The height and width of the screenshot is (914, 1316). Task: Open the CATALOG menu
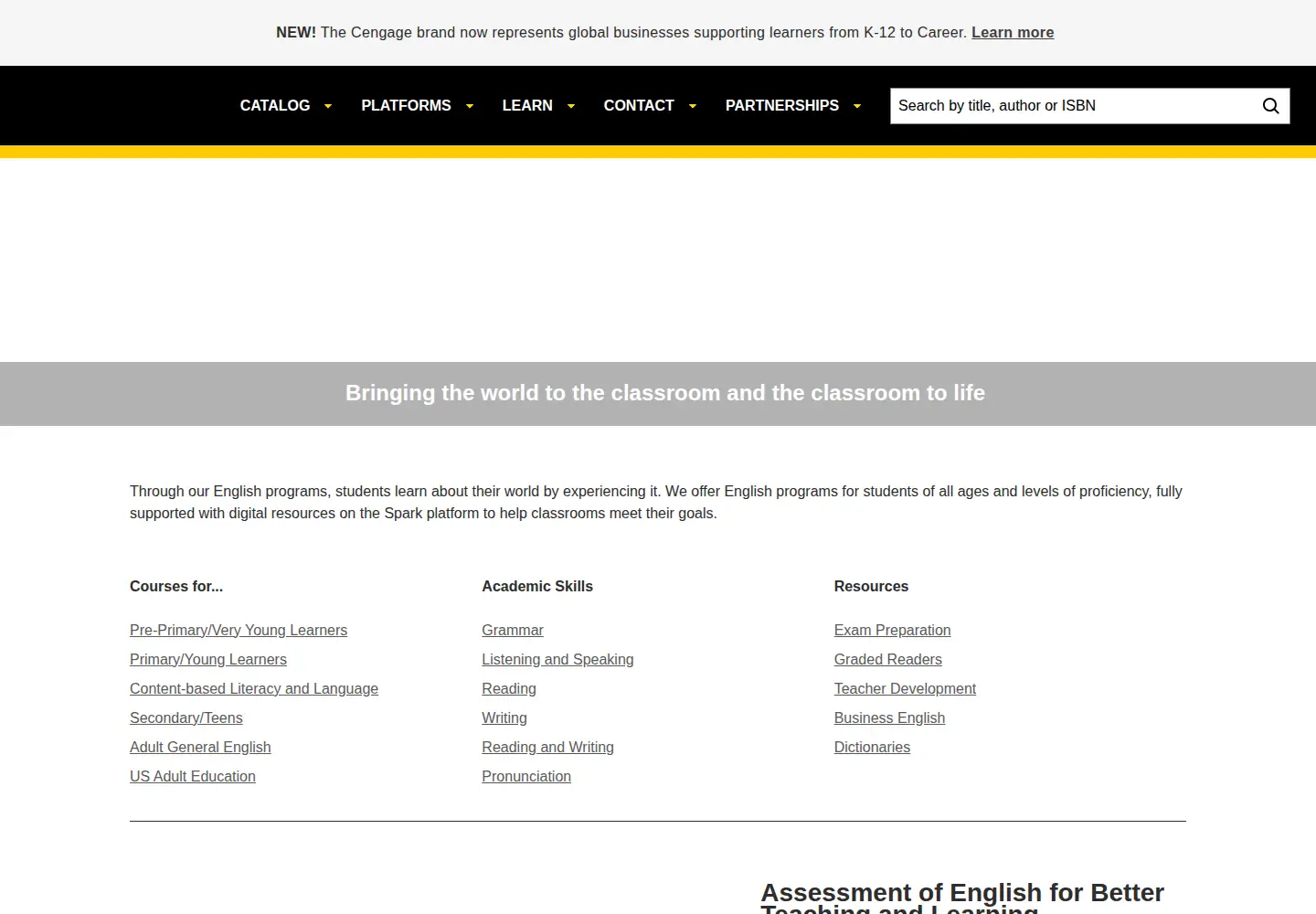[x=275, y=106]
